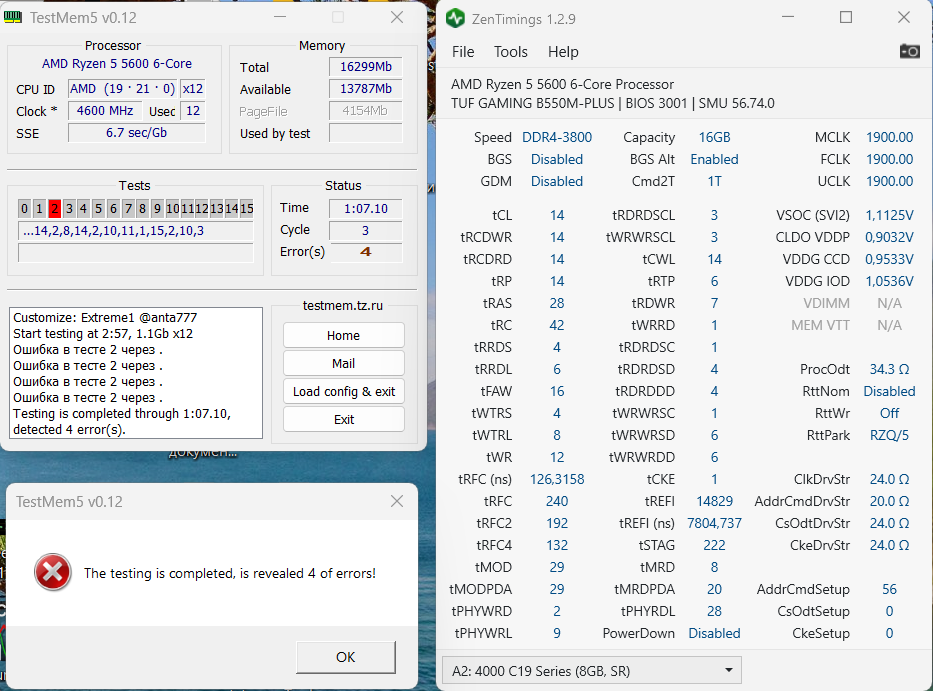Click the VSOC (SVI2) 1,1125V value
Screen dimensions: 933x691
pyautogui.click(x=889, y=215)
